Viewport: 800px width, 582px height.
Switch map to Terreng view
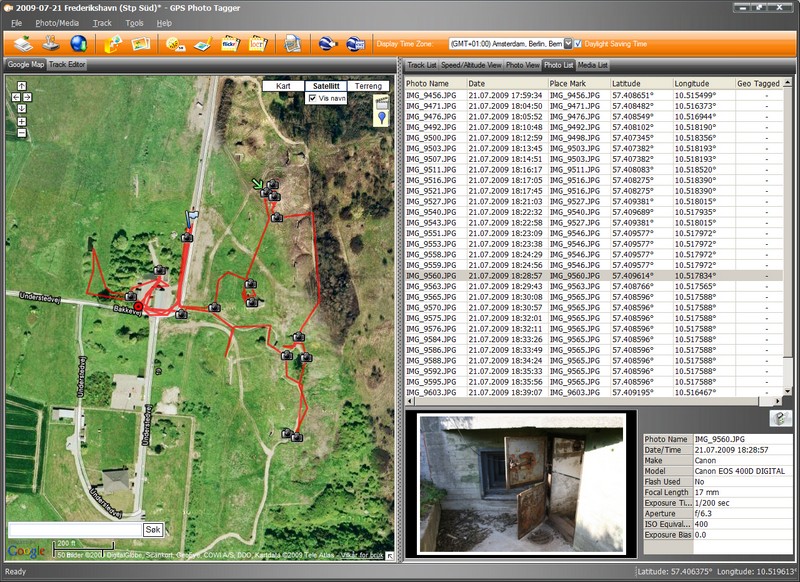click(x=369, y=86)
